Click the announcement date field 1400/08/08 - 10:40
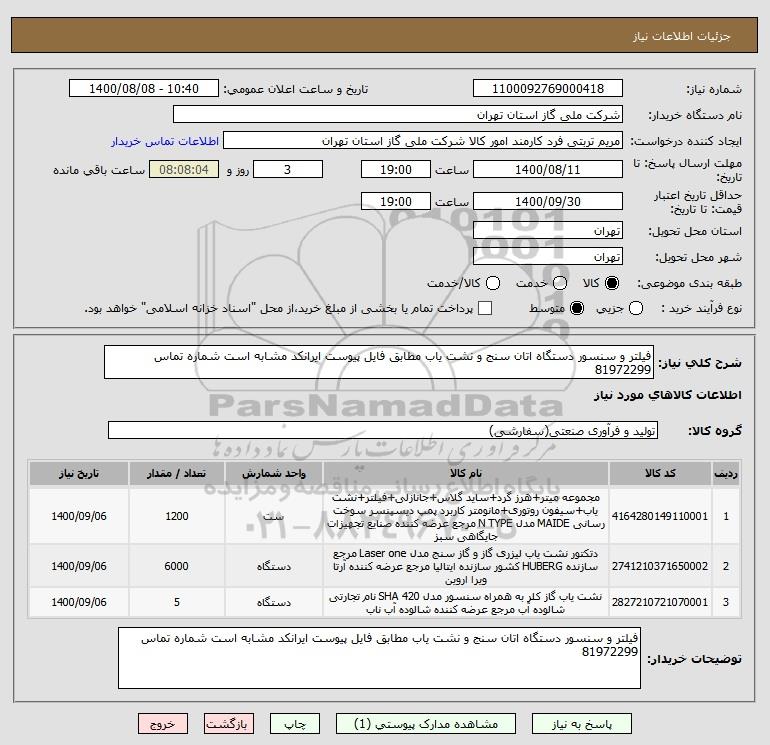The image size is (770, 745). pyautogui.click(x=144, y=89)
